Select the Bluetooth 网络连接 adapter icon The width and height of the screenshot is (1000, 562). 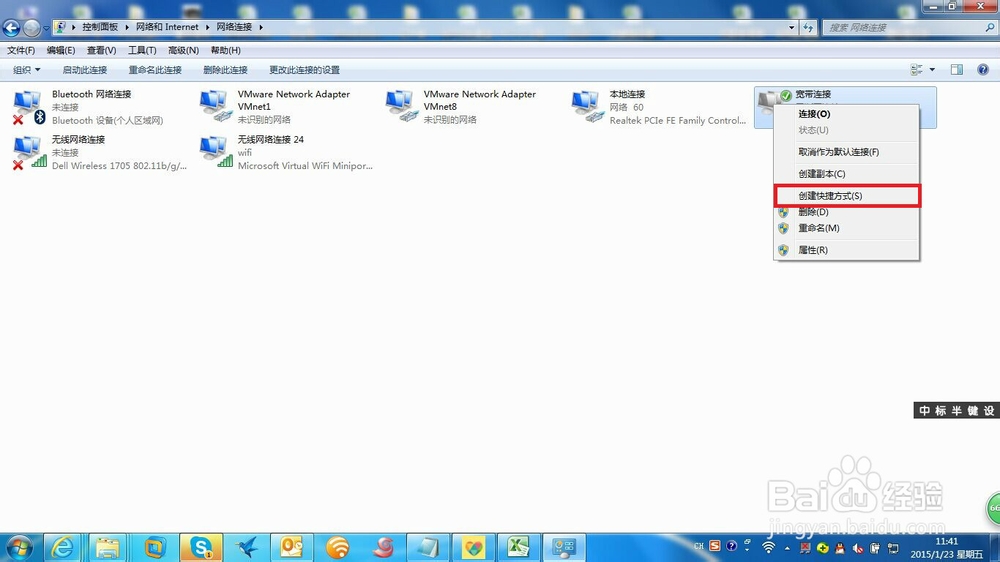coord(29,107)
